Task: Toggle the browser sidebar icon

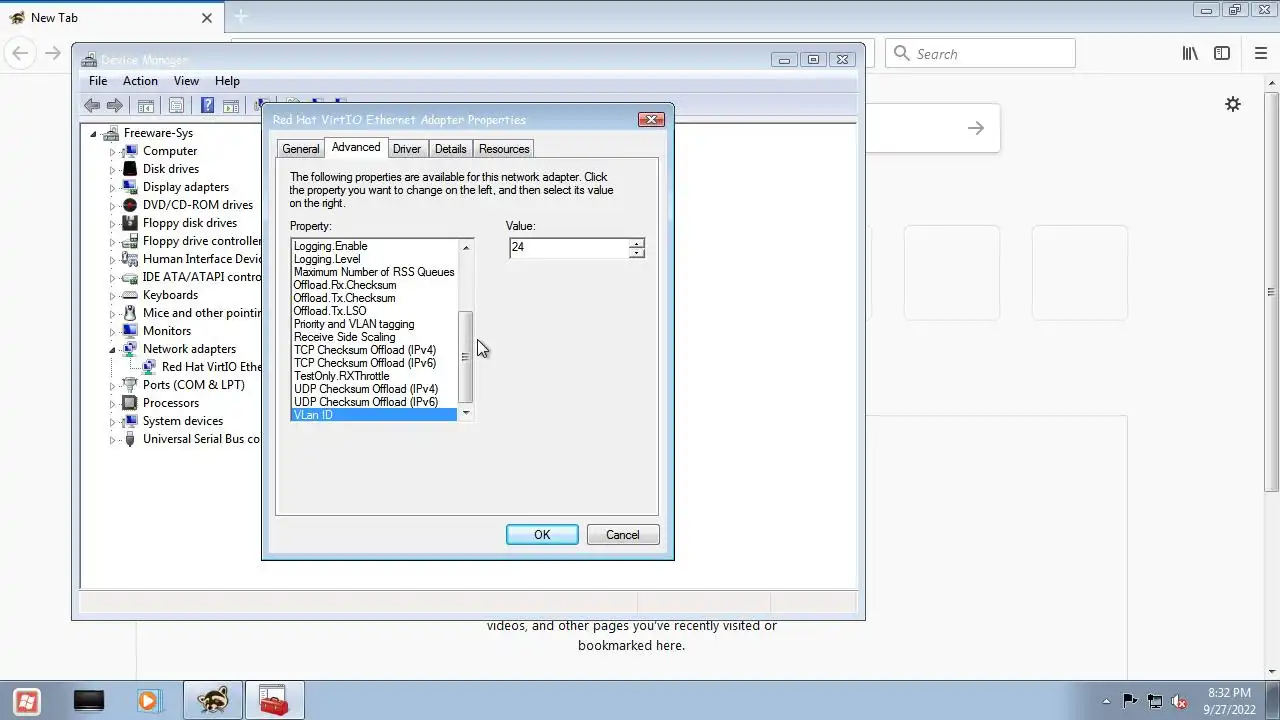Action: pyautogui.click(x=1222, y=54)
